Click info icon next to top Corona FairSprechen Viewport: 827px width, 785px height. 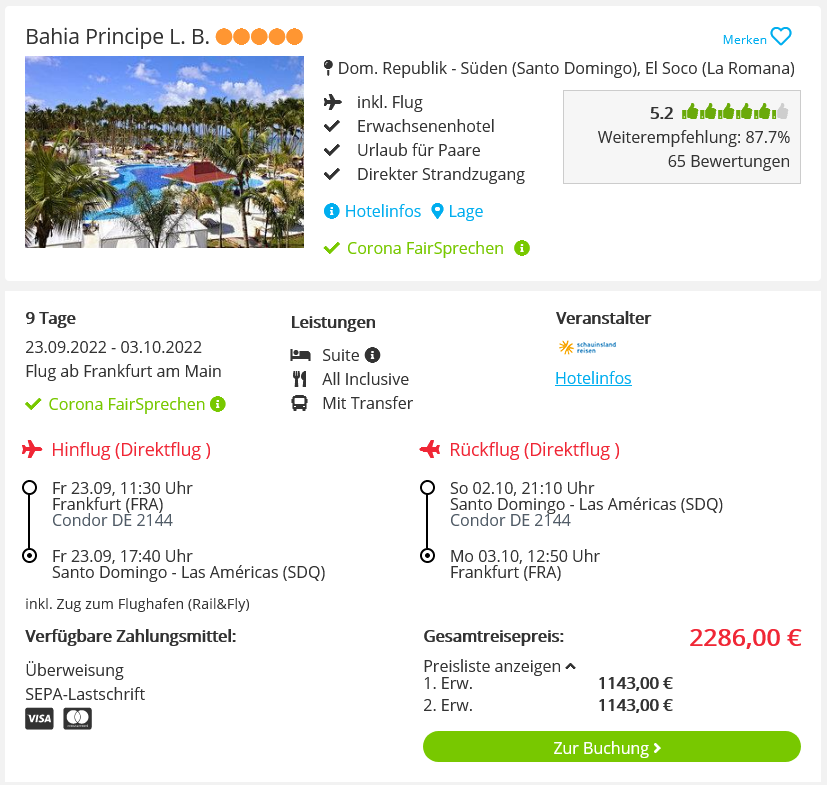tap(522, 248)
